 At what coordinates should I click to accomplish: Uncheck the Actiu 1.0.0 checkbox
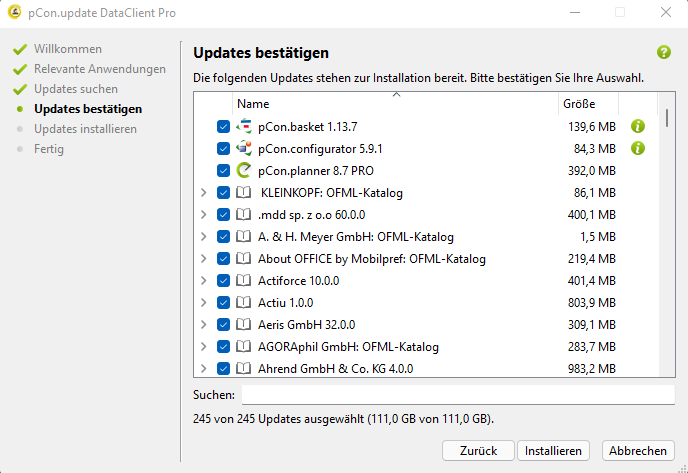point(223,302)
